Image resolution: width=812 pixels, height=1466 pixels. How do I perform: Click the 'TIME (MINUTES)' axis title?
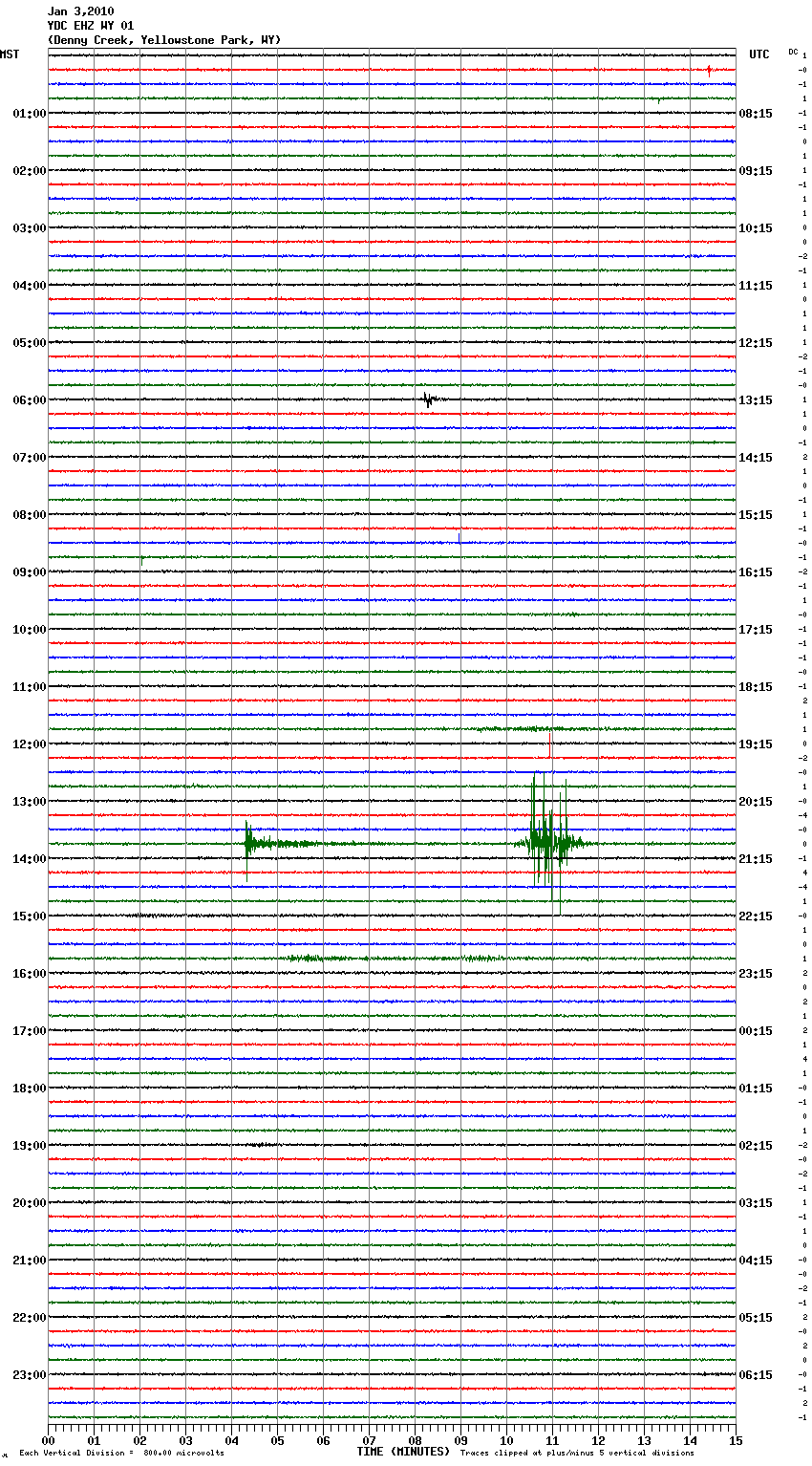[403, 1452]
